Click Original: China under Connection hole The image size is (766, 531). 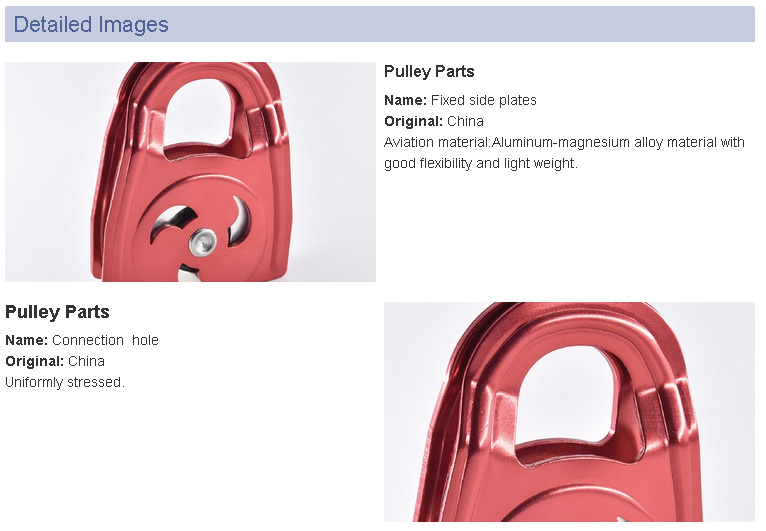(x=55, y=361)
